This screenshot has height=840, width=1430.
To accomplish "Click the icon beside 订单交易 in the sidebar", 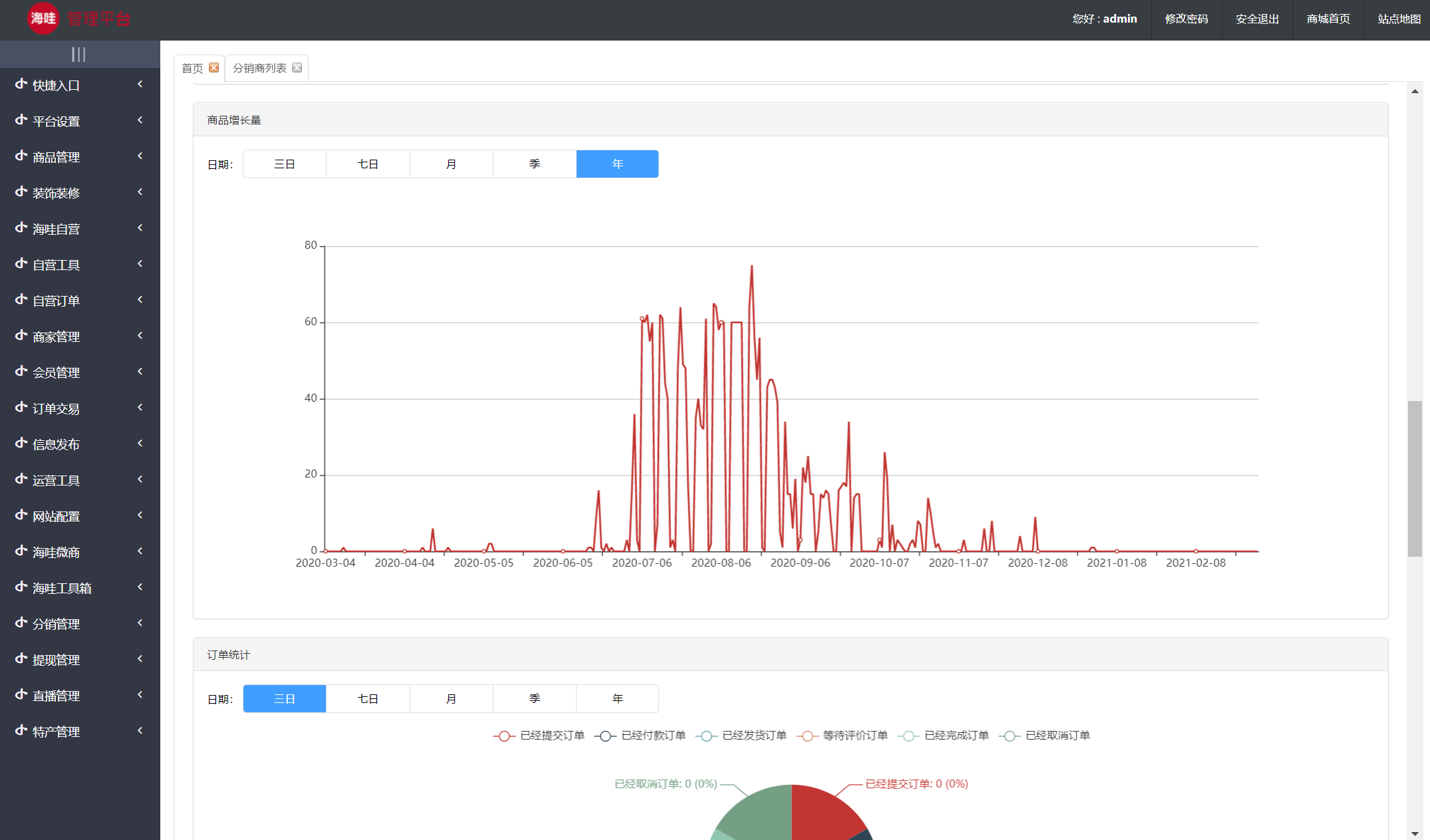I will click(21, 408).
